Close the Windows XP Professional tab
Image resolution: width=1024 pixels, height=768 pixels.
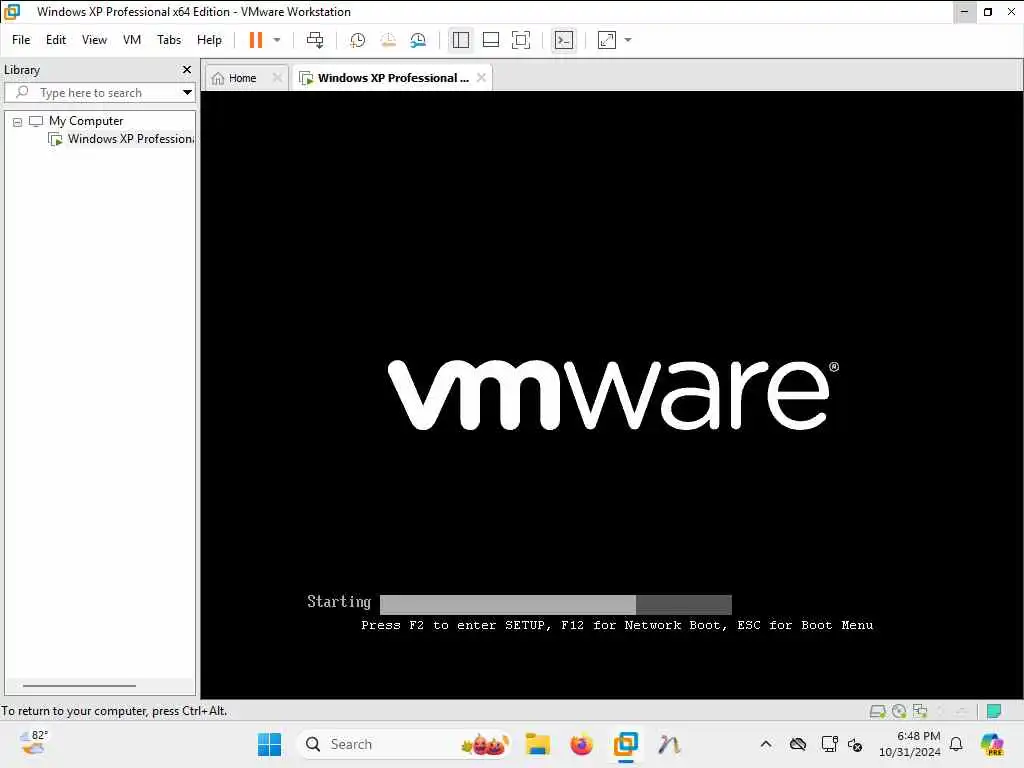(481, 77)
